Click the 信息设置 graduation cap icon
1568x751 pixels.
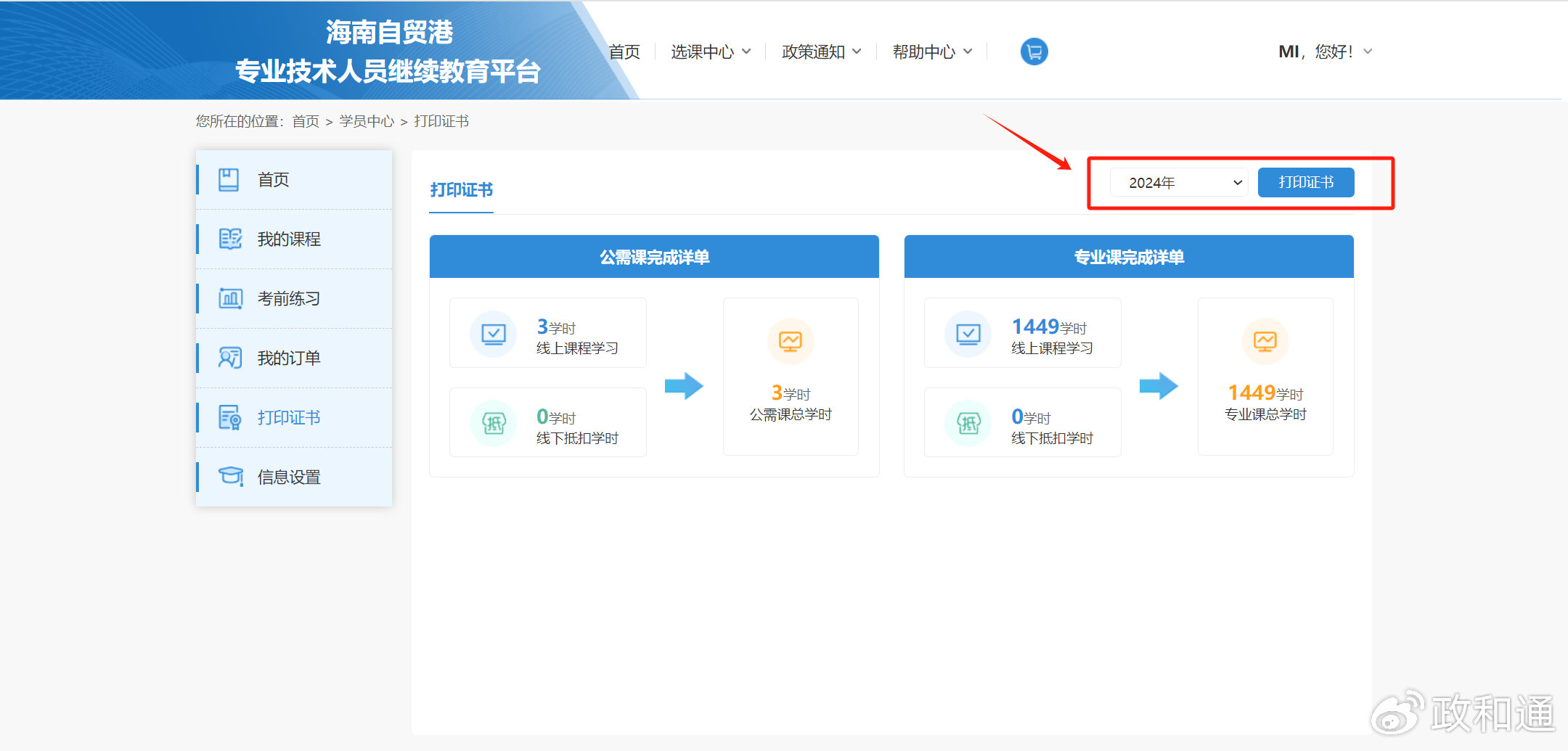231,477
